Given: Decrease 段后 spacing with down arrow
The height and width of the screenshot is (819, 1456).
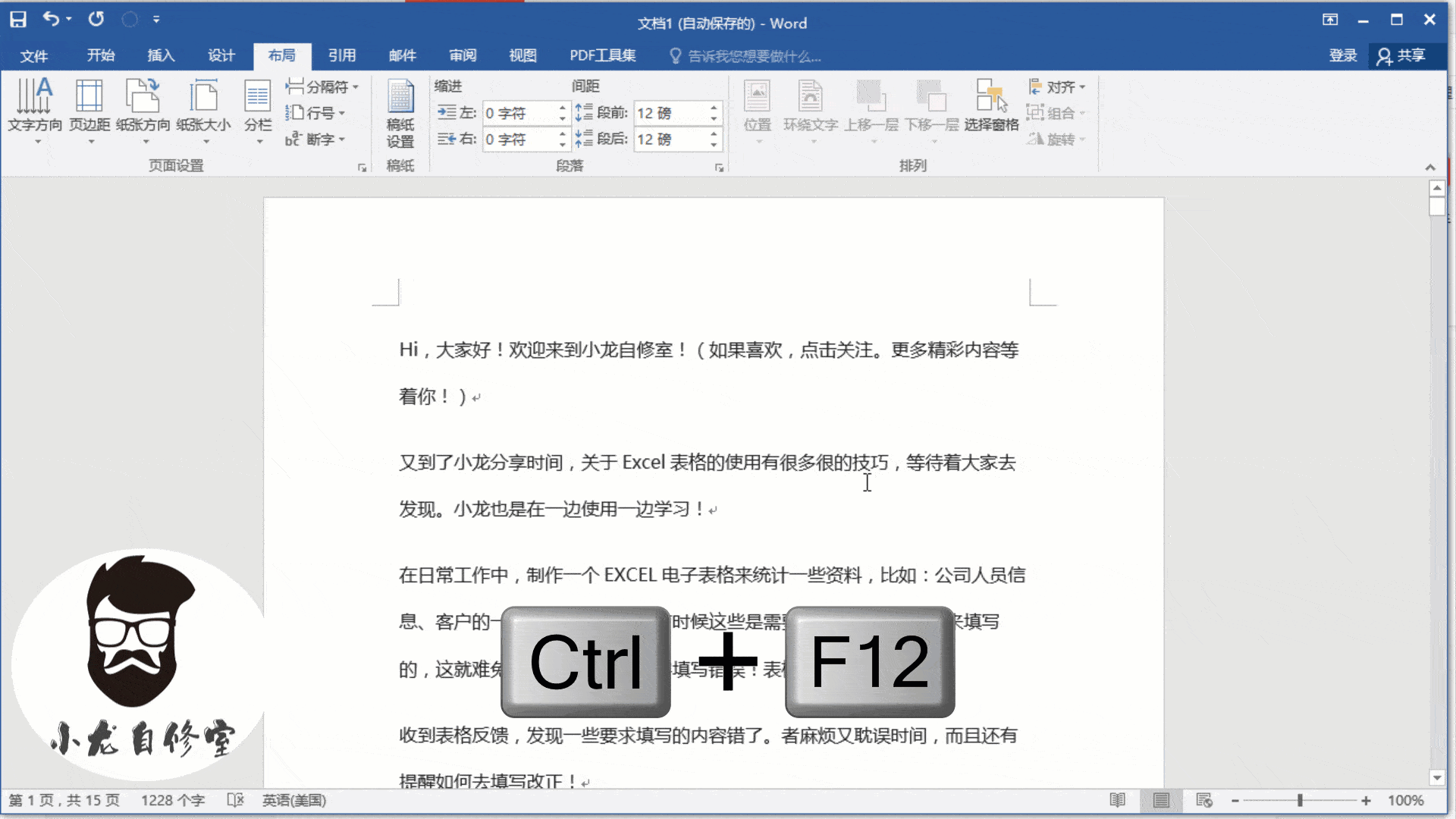Looking at the screenshot, I should (x=714, y=144).
